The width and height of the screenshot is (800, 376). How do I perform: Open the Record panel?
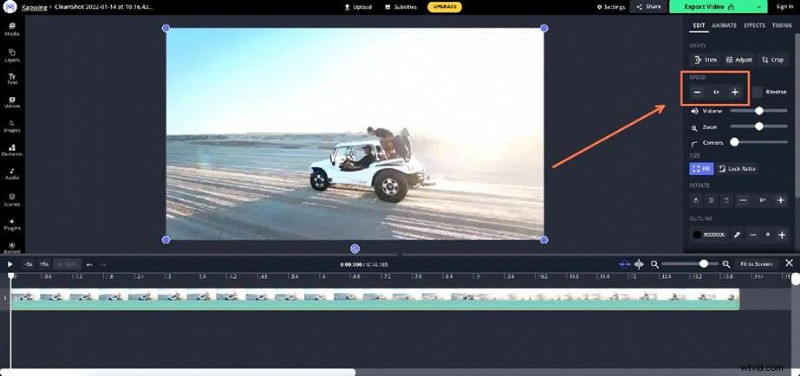point(12,248)
